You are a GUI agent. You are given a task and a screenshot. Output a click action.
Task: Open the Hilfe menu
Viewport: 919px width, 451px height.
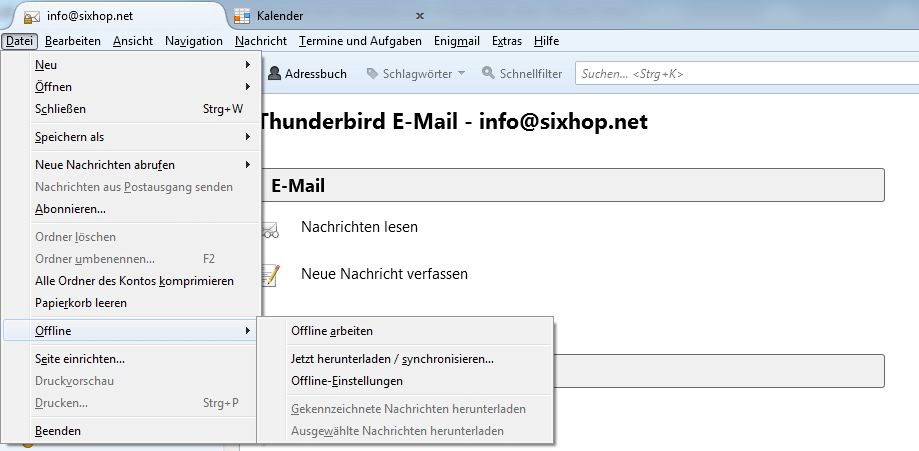(x=546, y=41)
